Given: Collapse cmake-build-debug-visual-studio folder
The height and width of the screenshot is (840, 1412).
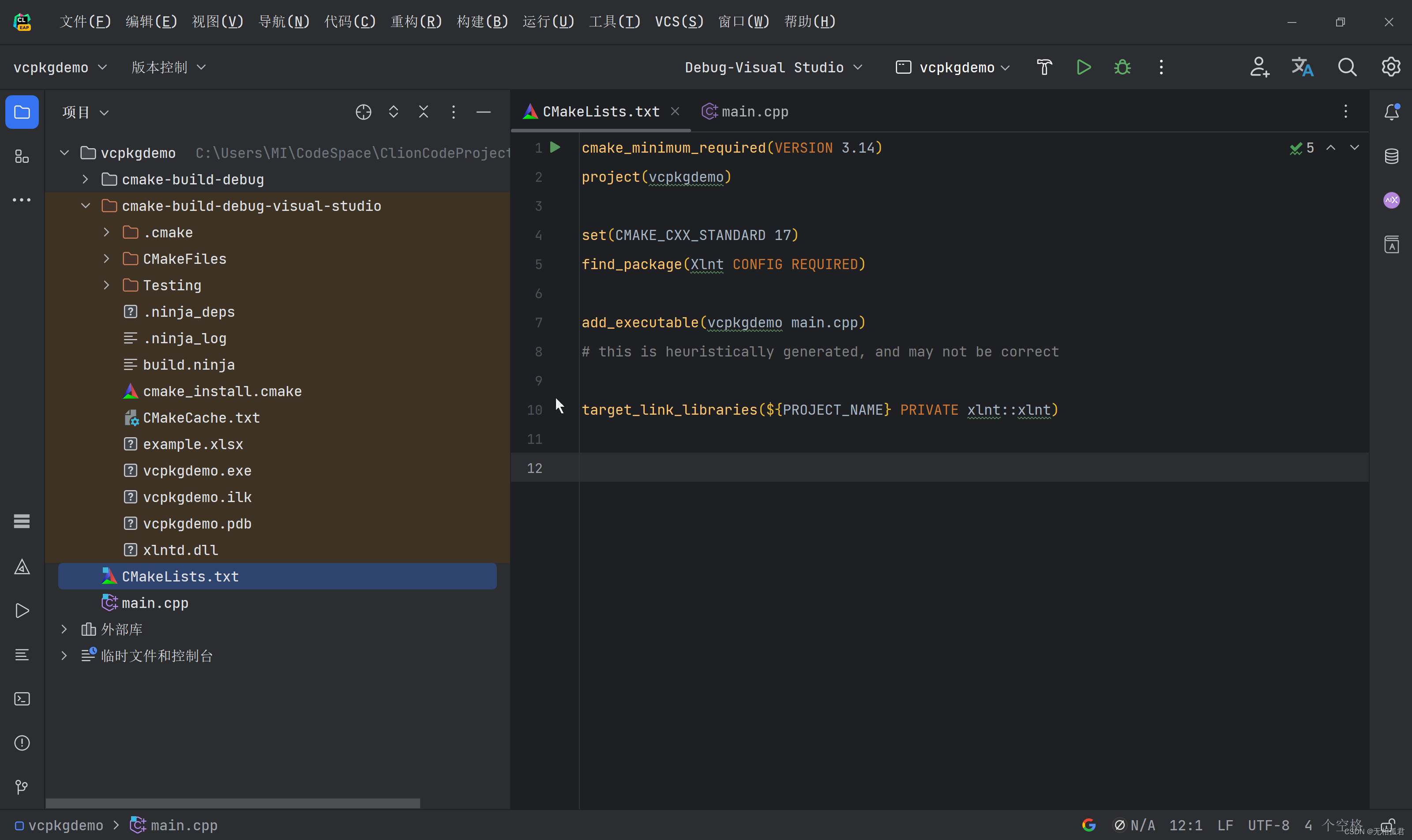Looking at the screenshot, I should [x=85, y=206].
